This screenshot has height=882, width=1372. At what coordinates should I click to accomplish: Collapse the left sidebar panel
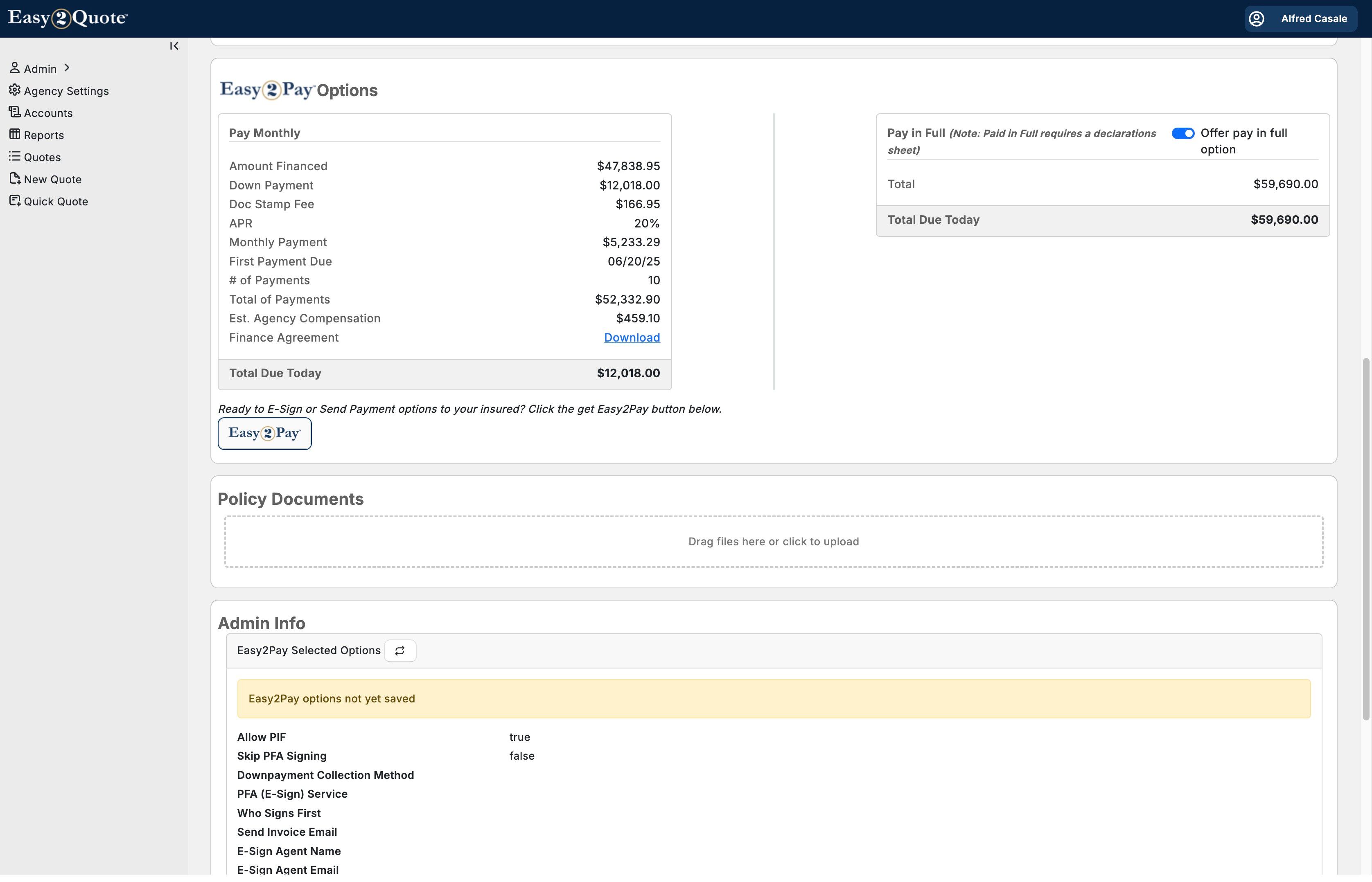pyautogui.click(x=174, y=46)
